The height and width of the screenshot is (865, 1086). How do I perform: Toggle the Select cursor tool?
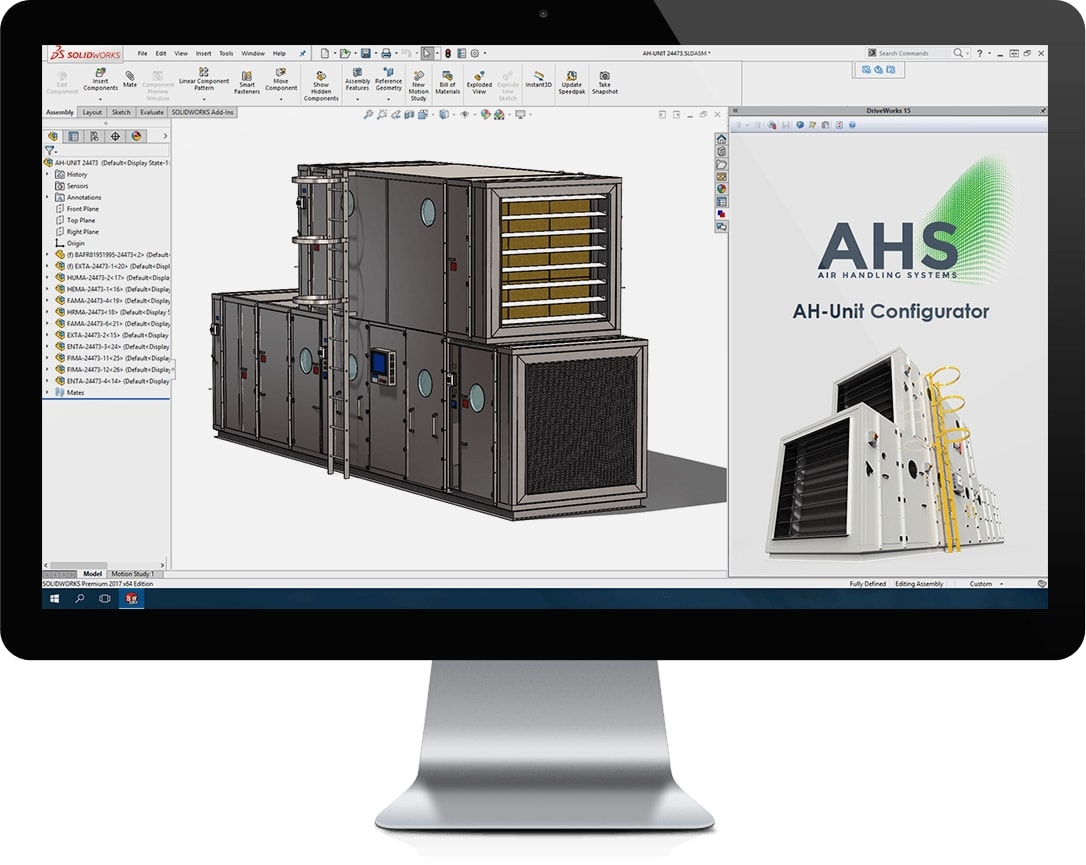pos(427,53)
